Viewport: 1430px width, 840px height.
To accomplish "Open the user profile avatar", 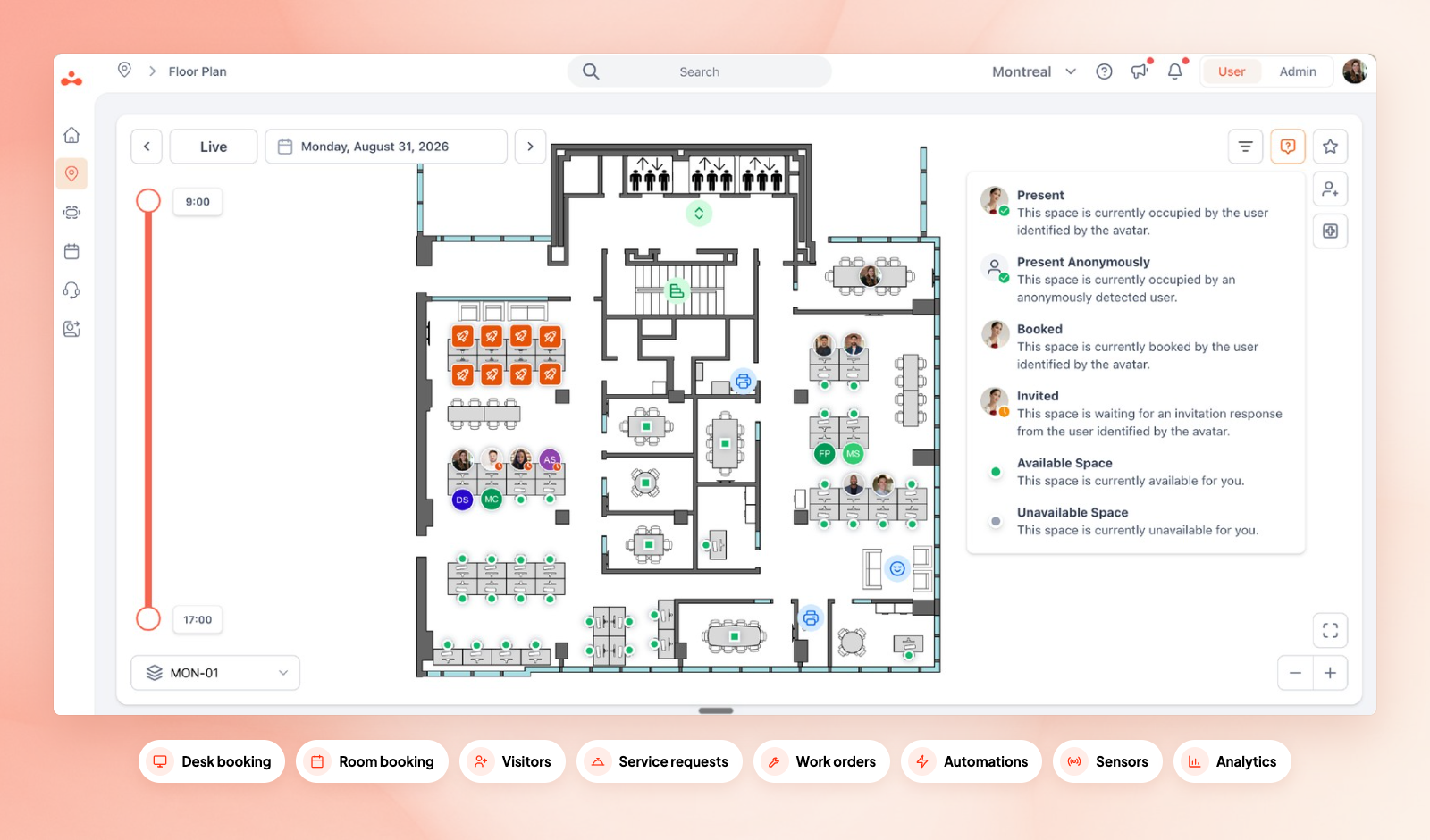I will pos(1355,71).
